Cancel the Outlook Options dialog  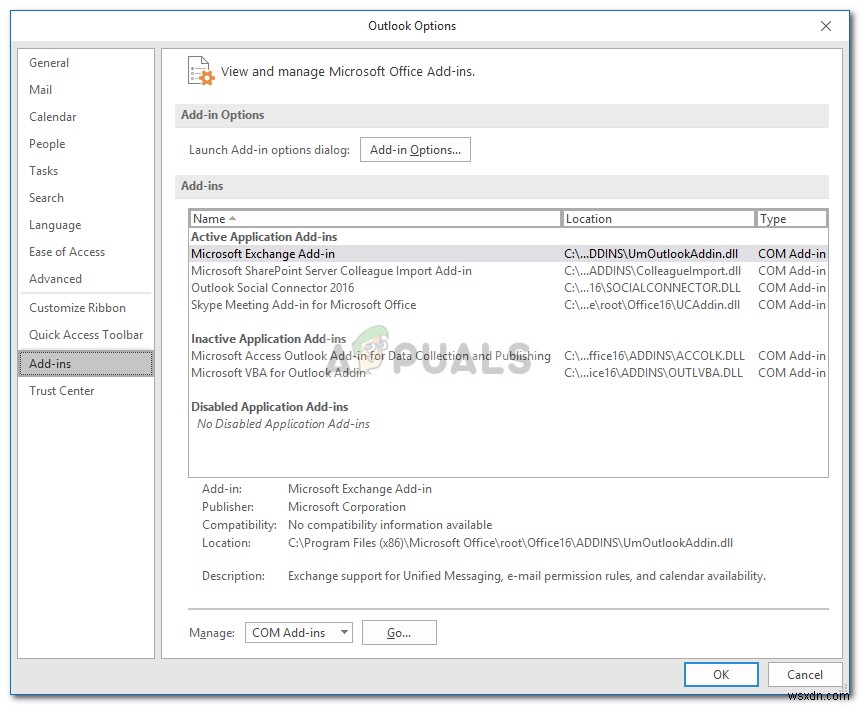click(804, 674)
